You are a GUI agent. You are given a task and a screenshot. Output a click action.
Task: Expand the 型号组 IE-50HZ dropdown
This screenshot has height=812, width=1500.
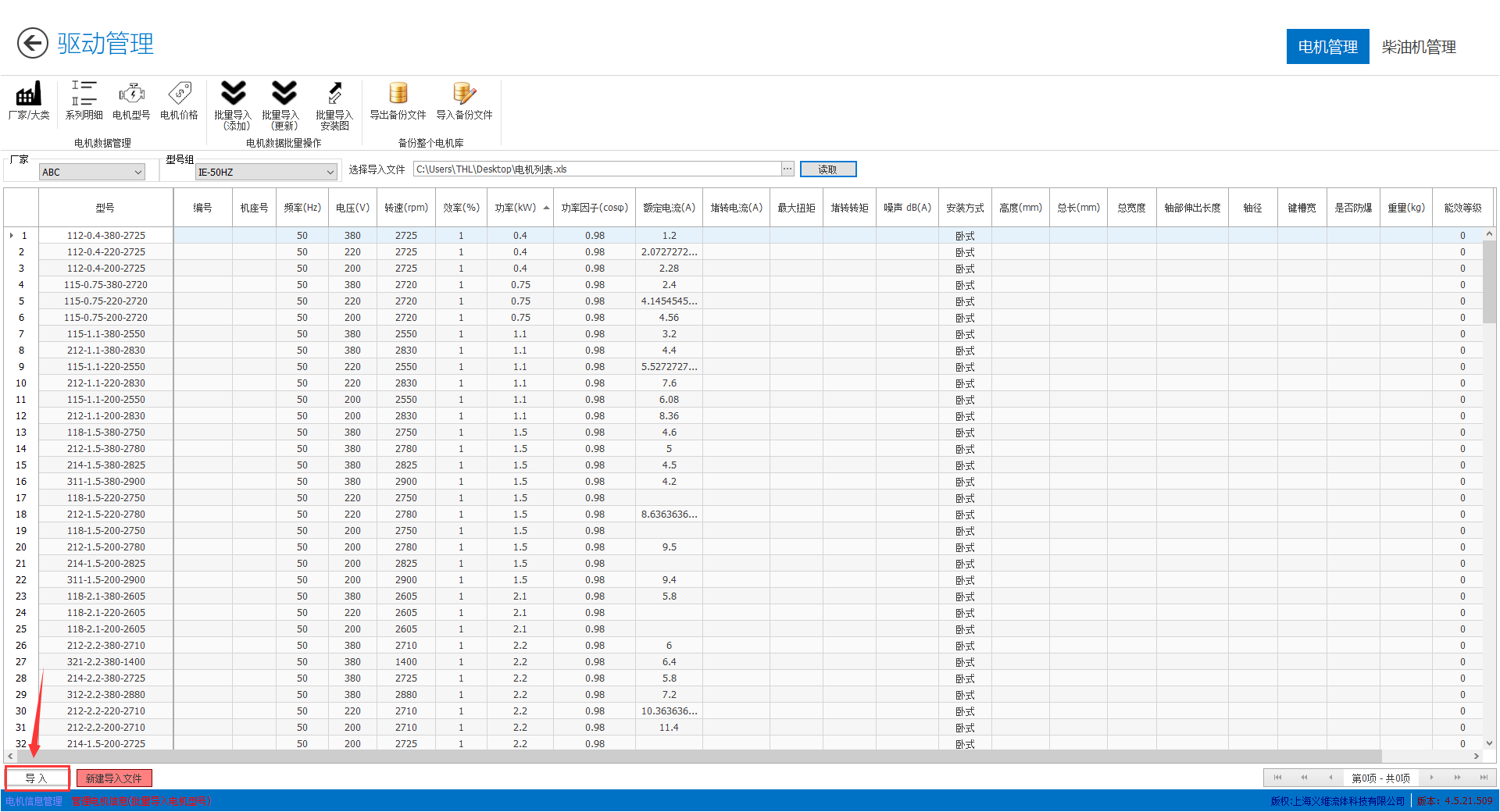[x=330, y=172]
